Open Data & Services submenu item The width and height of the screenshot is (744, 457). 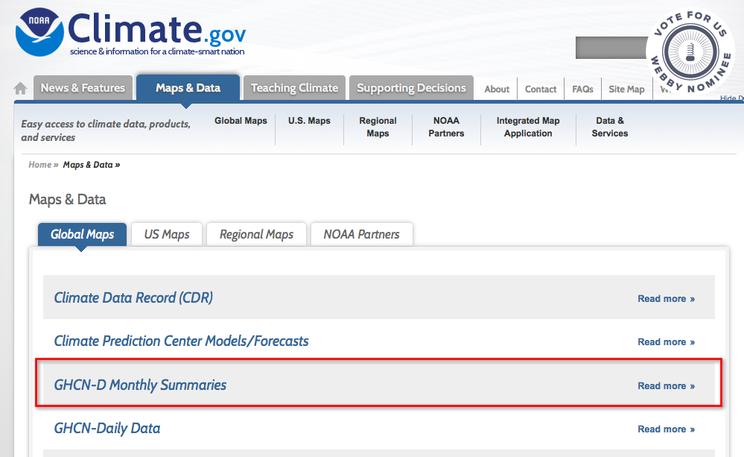coord(609,127)
